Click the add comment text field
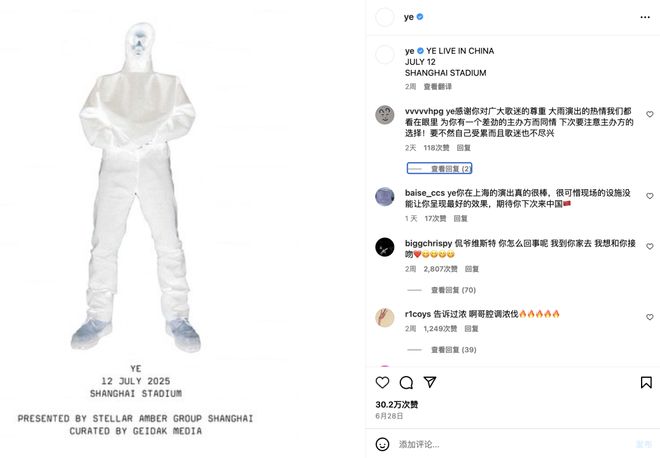660x458 pixels. (x=514, y=444)
